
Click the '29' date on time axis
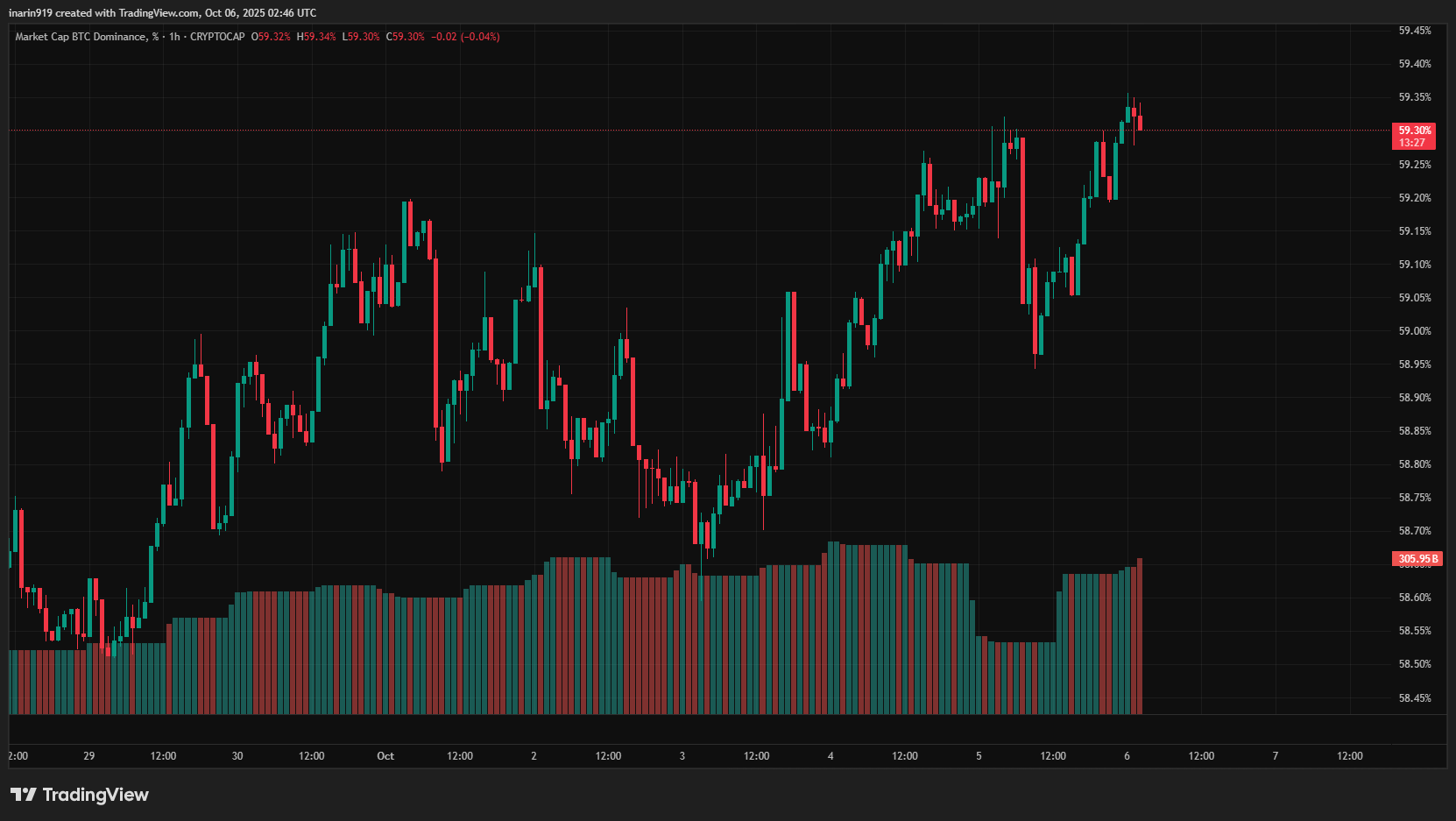[89, 756]
